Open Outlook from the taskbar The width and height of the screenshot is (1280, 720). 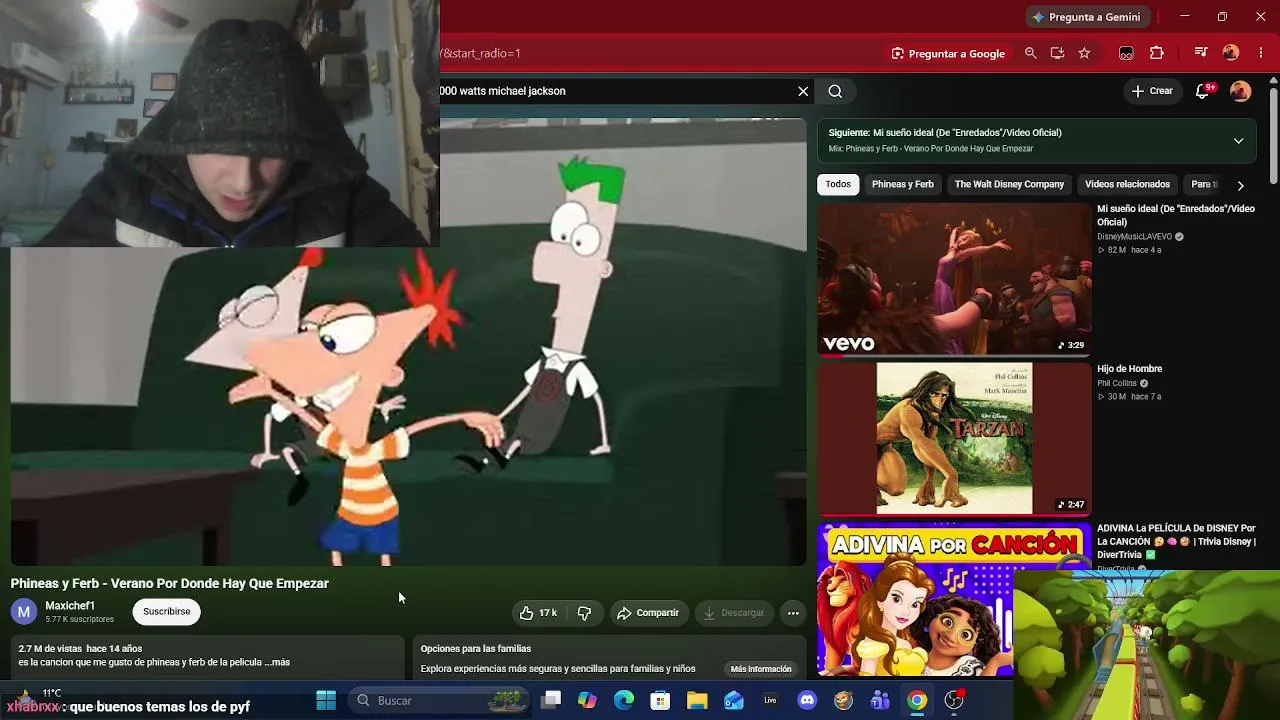pos(734,700)
